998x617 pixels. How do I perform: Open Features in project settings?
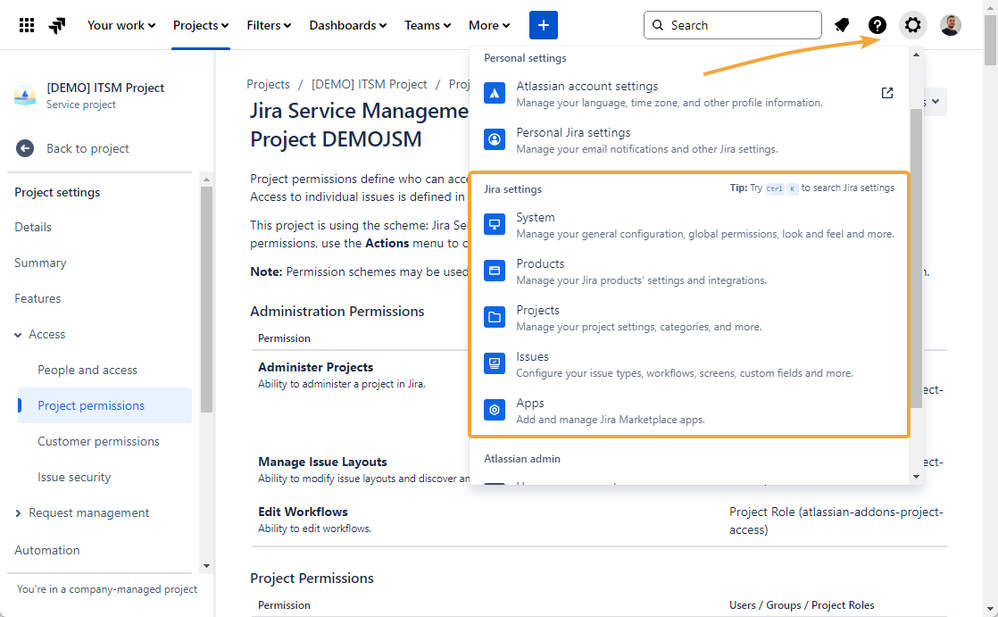pos(38,299)
